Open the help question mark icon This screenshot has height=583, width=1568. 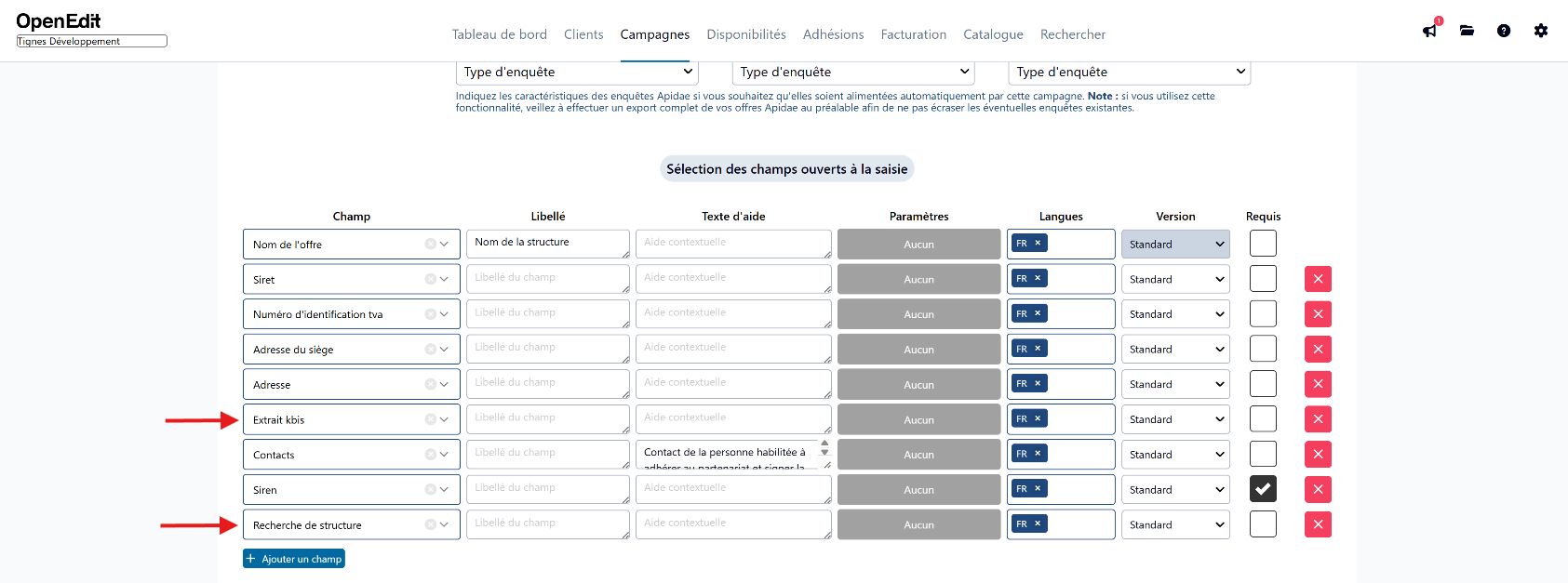(x=1504, y=31)
